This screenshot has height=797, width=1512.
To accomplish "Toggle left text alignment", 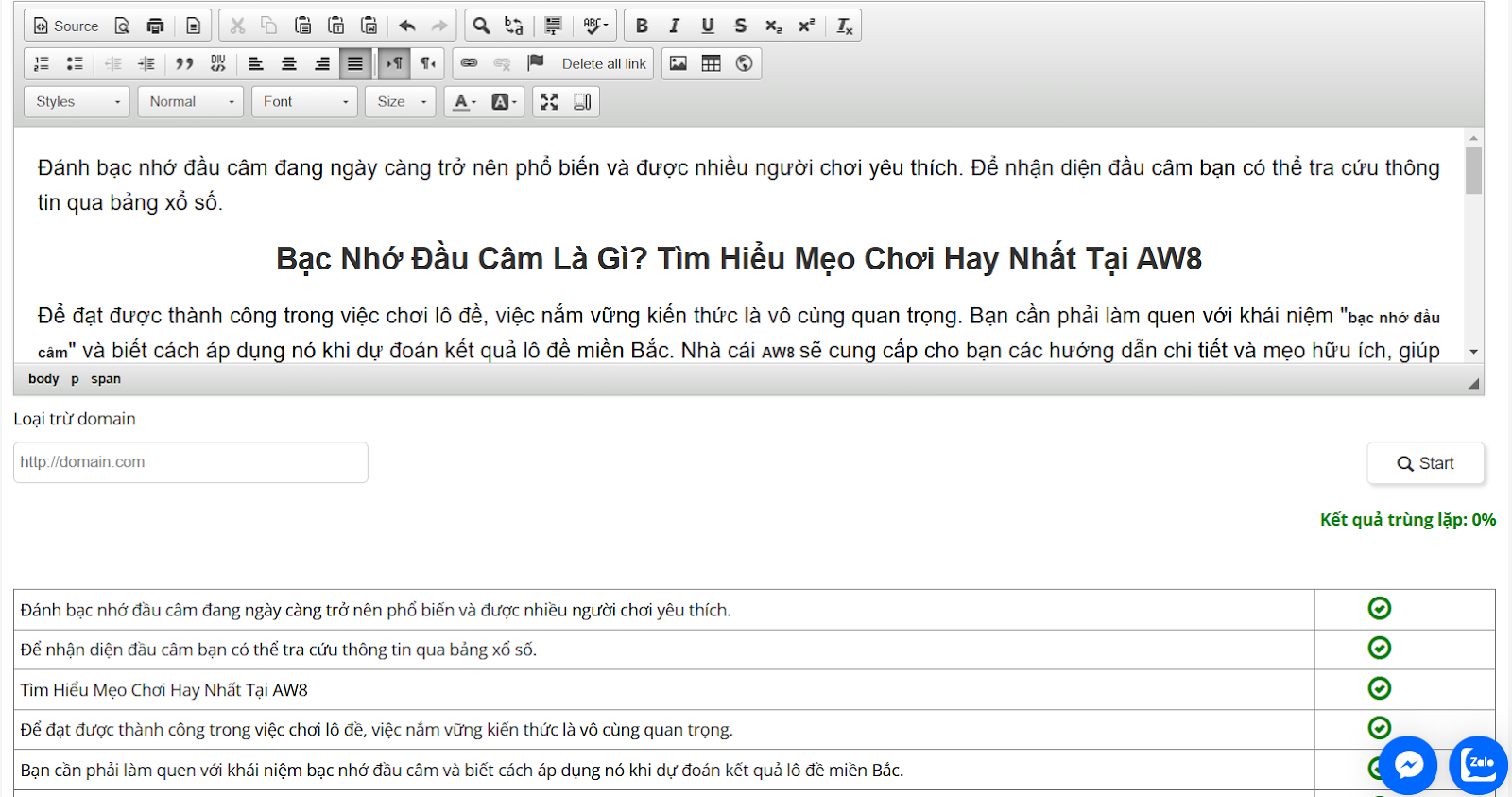I will coord(256,63).
